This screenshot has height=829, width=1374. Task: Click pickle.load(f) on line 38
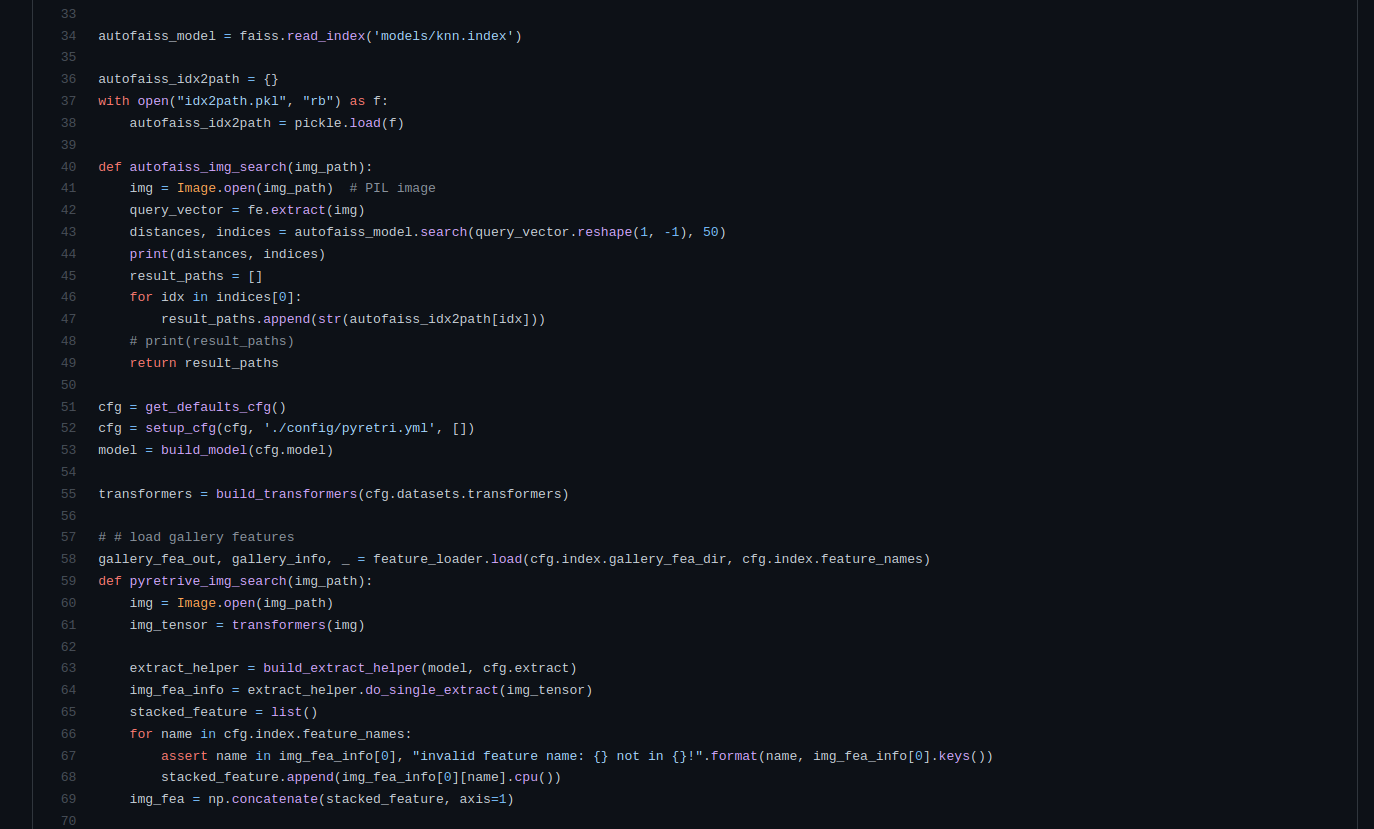coord(349,123)
